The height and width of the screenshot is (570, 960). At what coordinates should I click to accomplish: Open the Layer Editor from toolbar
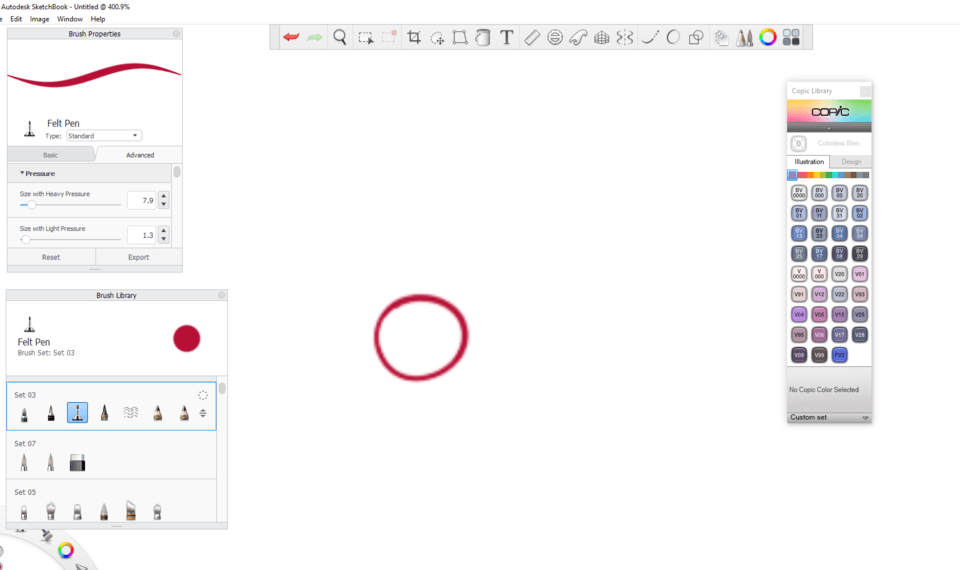(721, 38)
